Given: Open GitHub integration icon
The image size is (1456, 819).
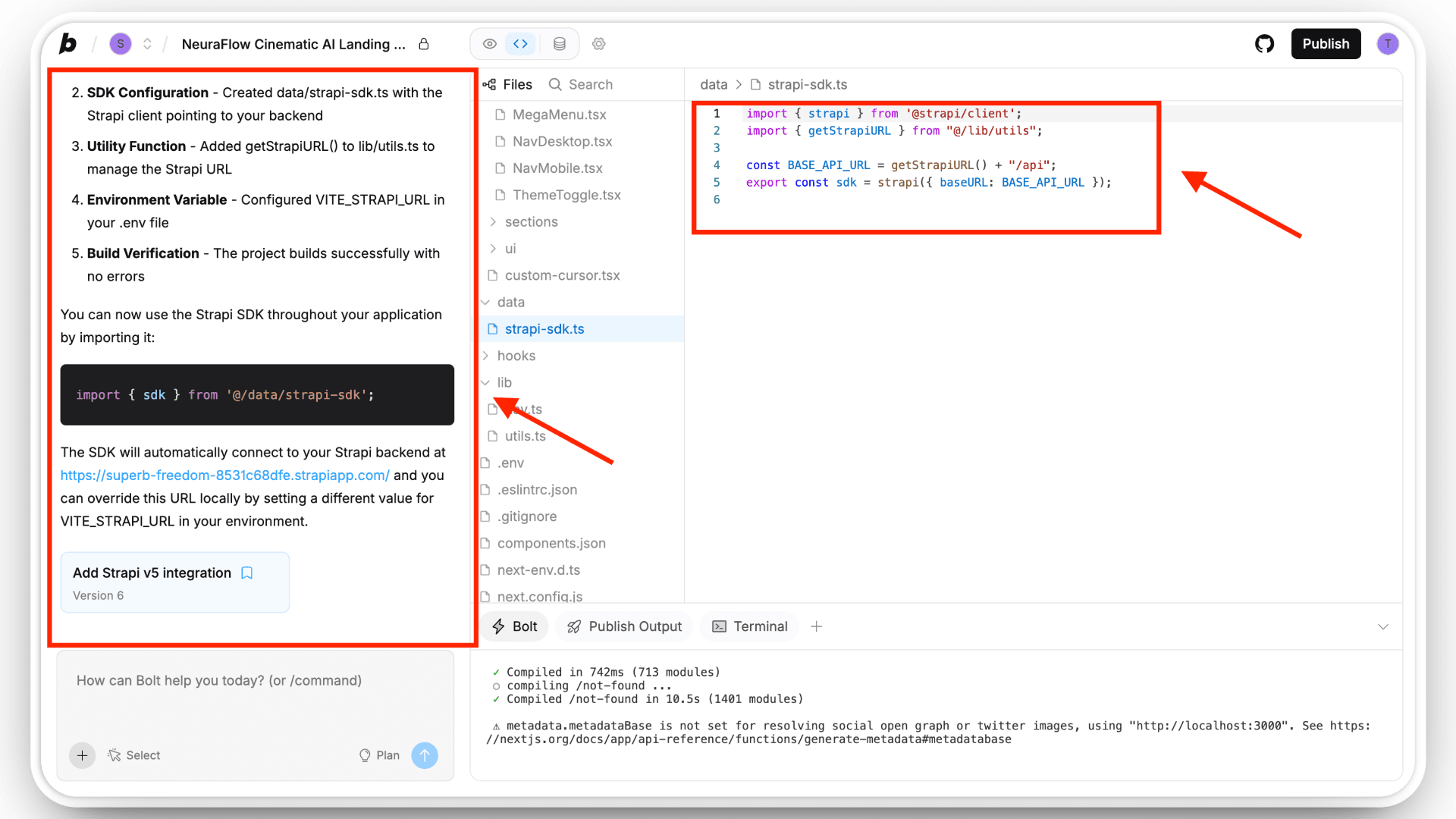Looking at the screenshot, I should 1264,44.
